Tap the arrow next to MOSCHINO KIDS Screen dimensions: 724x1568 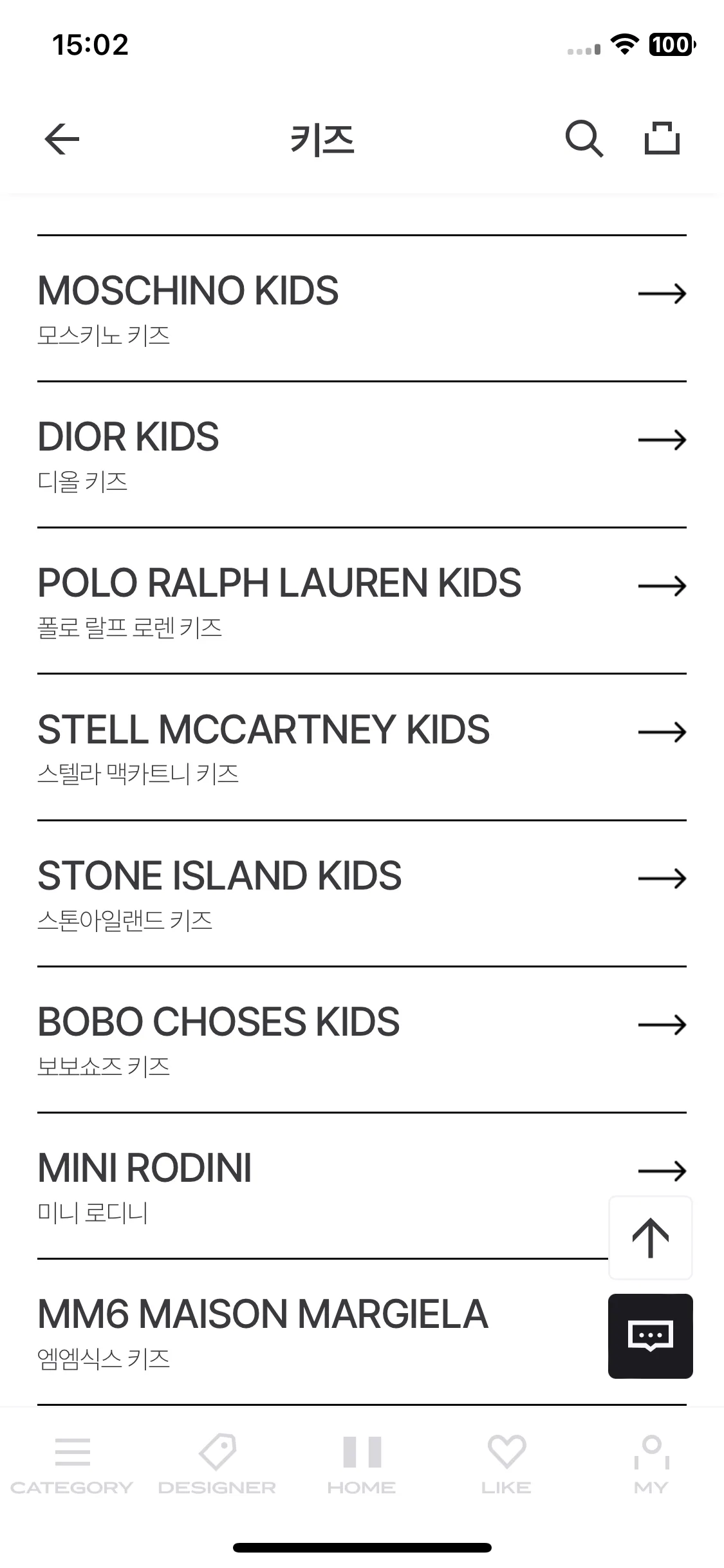(x=662, y=294)
